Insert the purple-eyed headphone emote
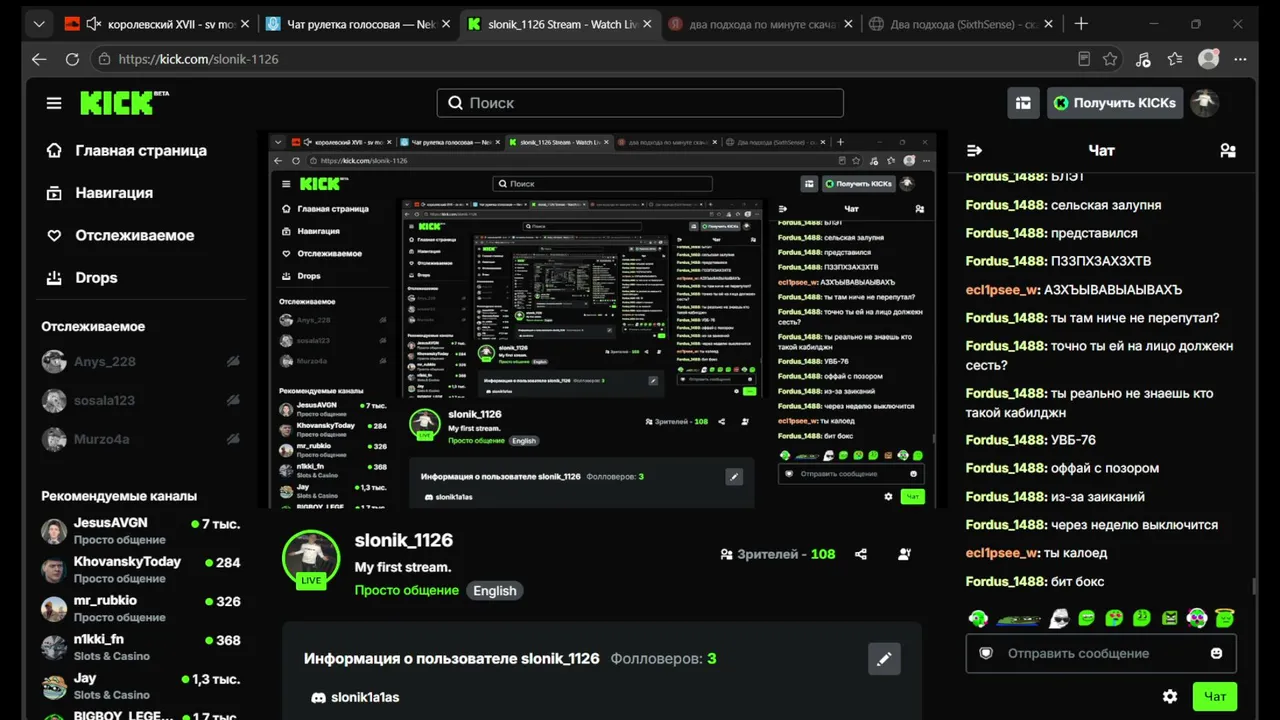Screen dimensions: 1280x720 pos(1197,619)
